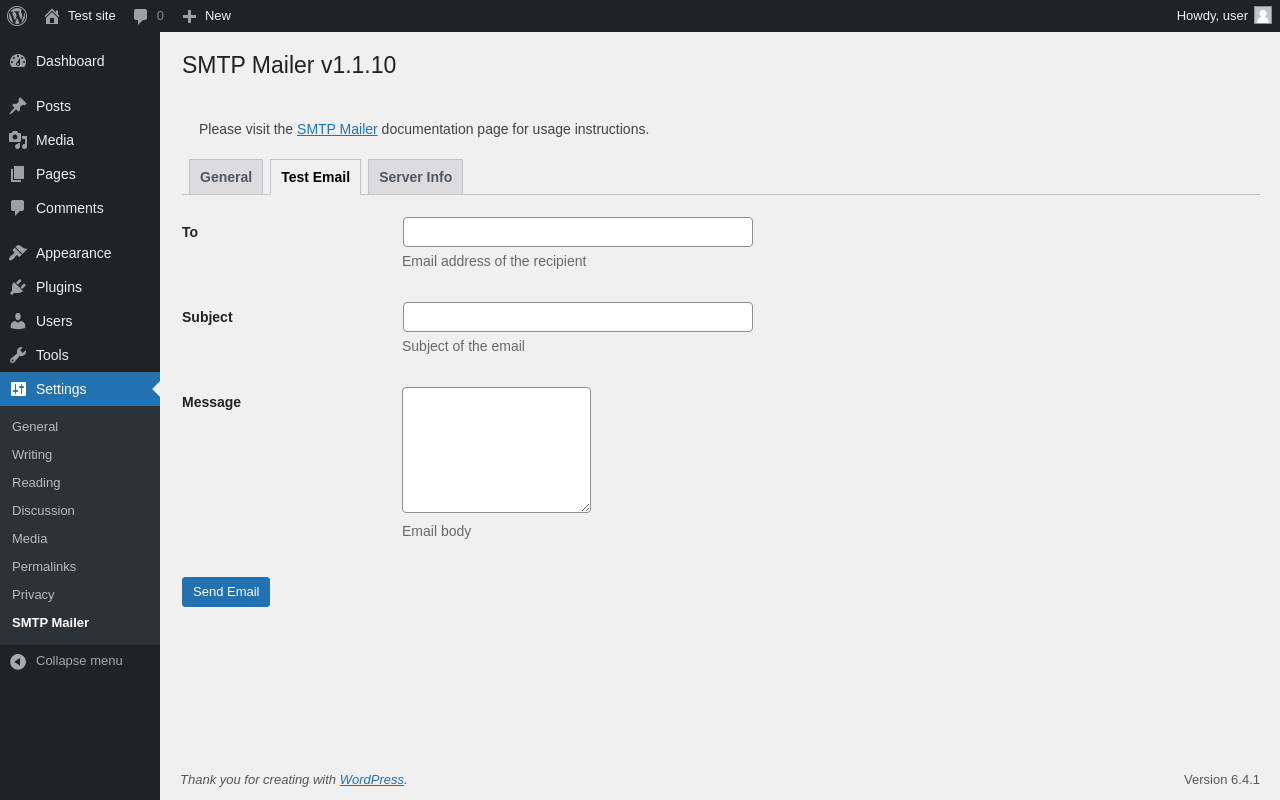Follow the SMTP Mailer documentation link

337,129
